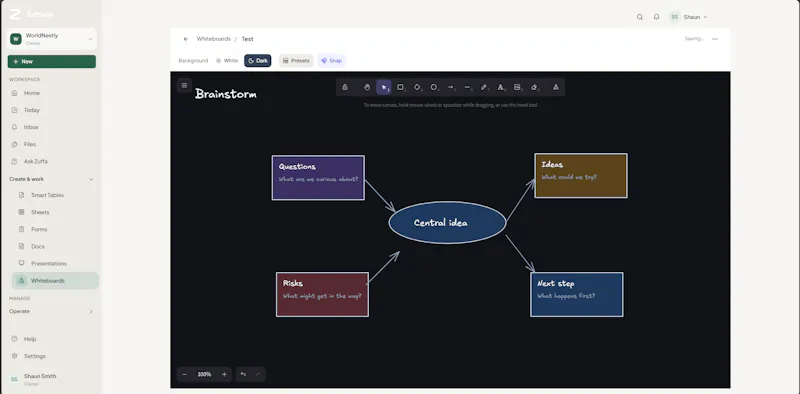The image size is (800, 394).
Task: Select the Central idea ellipse
Action: (x=447, y=223)
